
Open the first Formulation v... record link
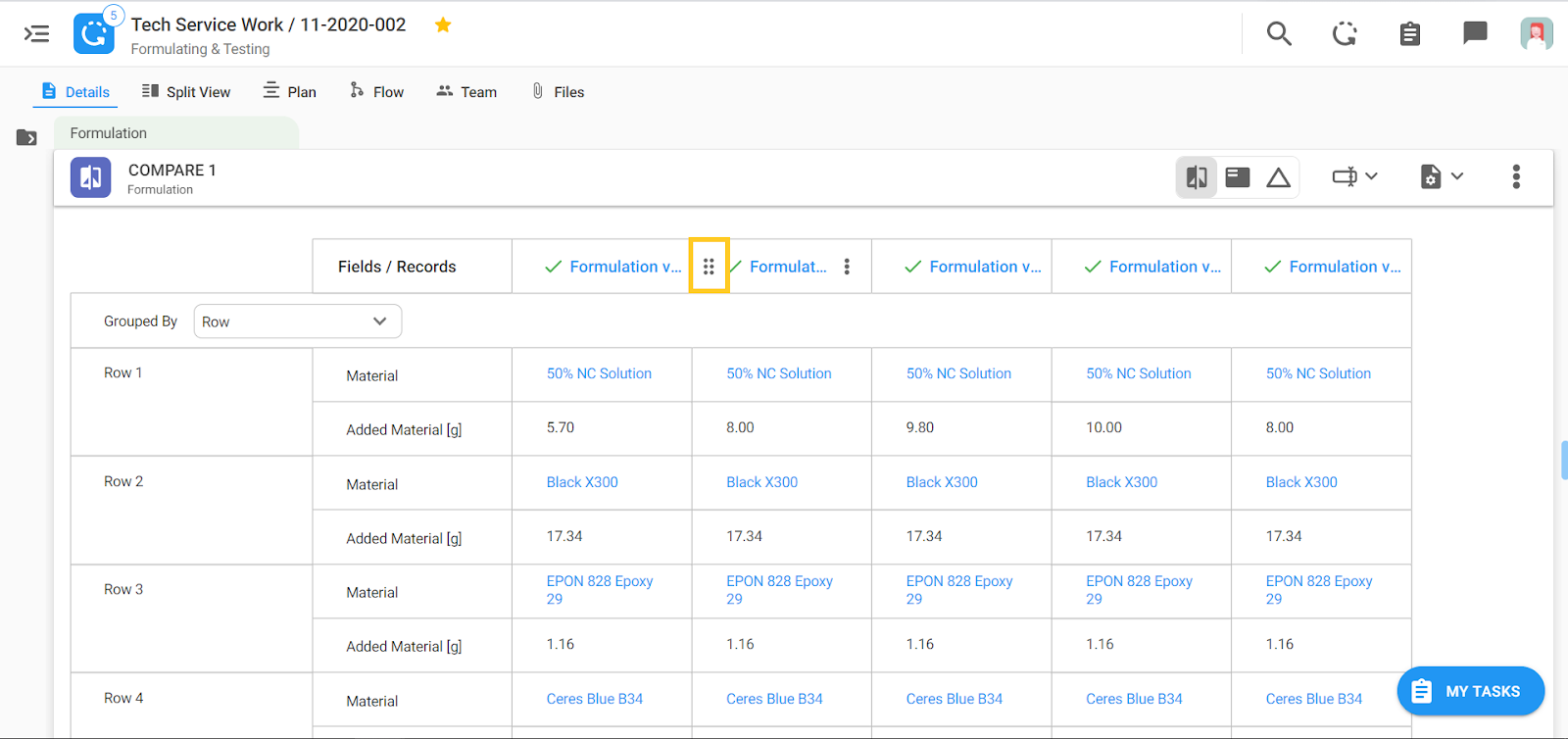coord(625,267)
